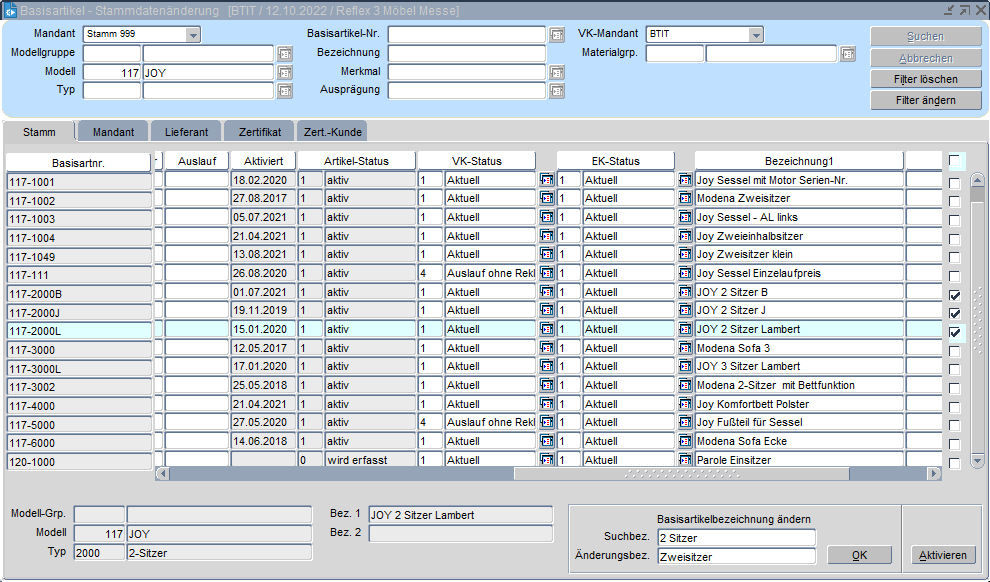The image size is (990, 582).
Task: Toggle the select-all checkbox in table header
Action: tap(955, 161)
